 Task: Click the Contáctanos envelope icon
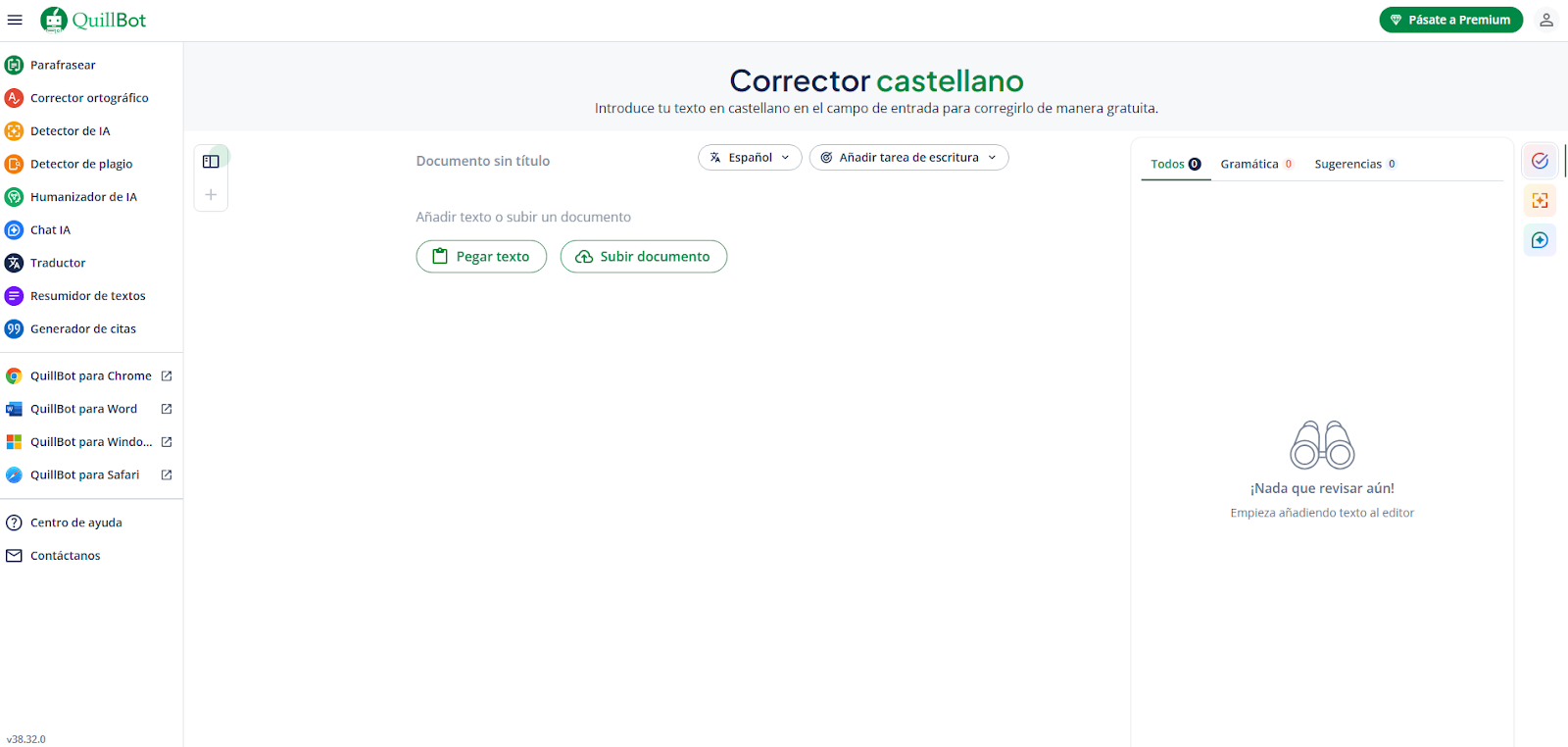coord(14,556)
